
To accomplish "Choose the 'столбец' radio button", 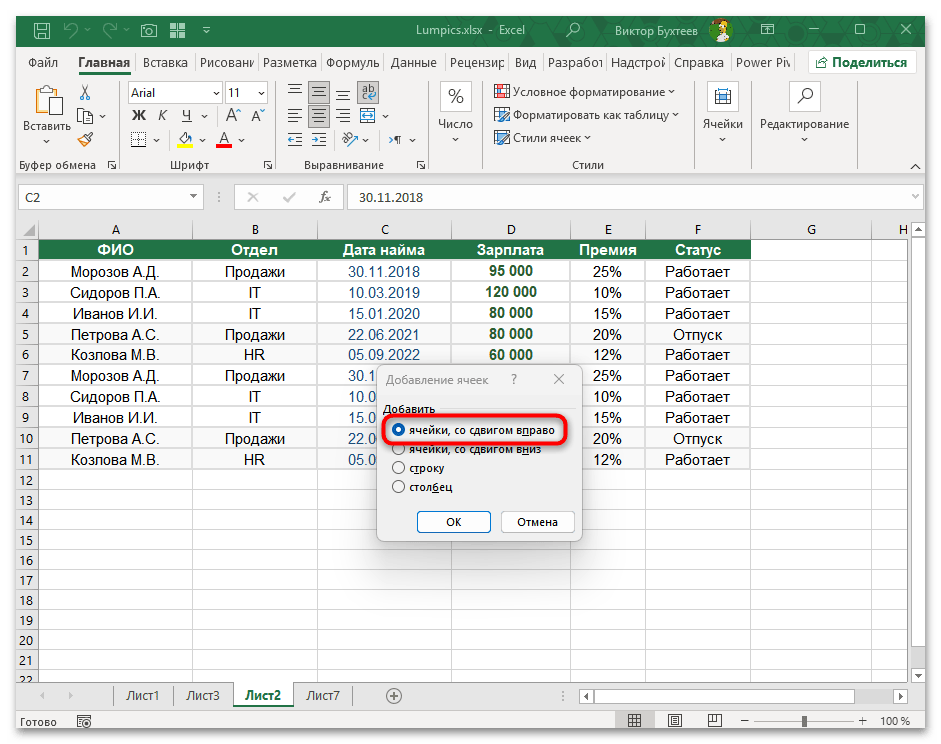I will (x=399, y=487).
